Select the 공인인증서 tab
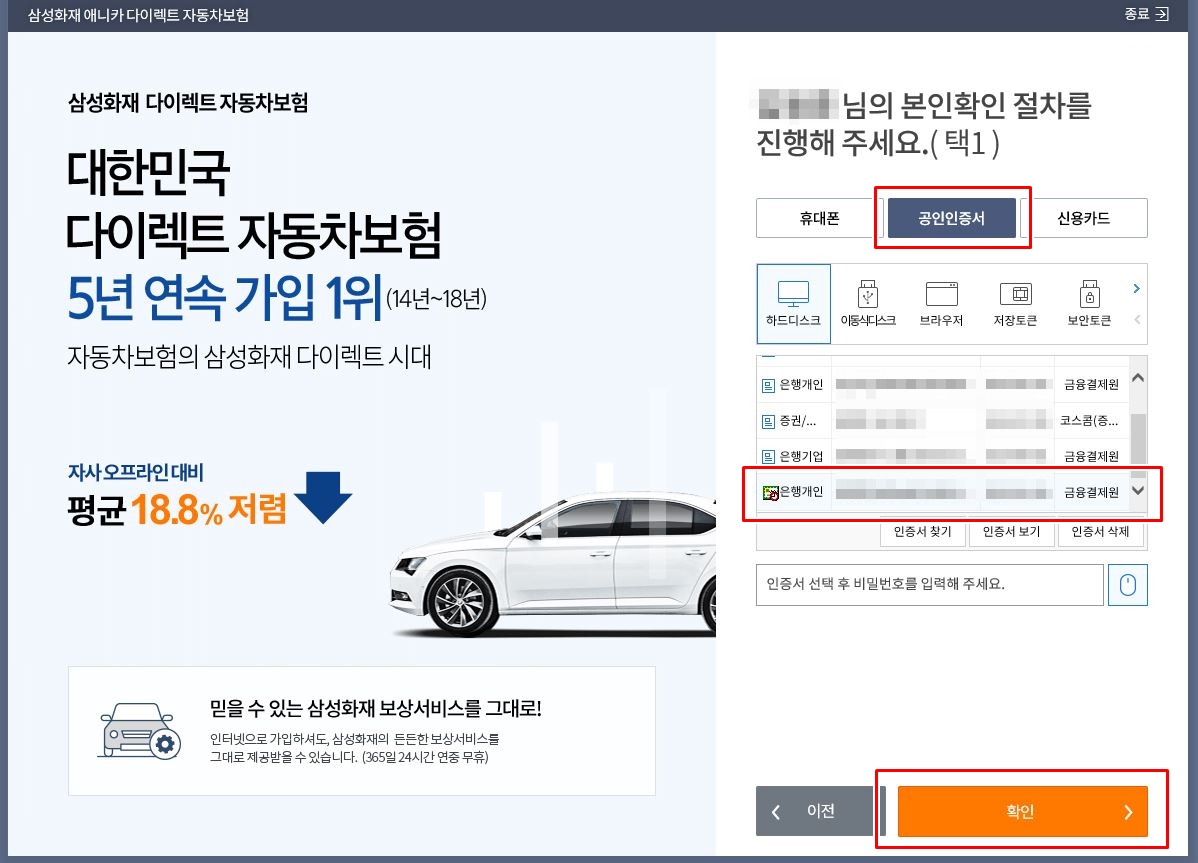 (x=951, y=218)
